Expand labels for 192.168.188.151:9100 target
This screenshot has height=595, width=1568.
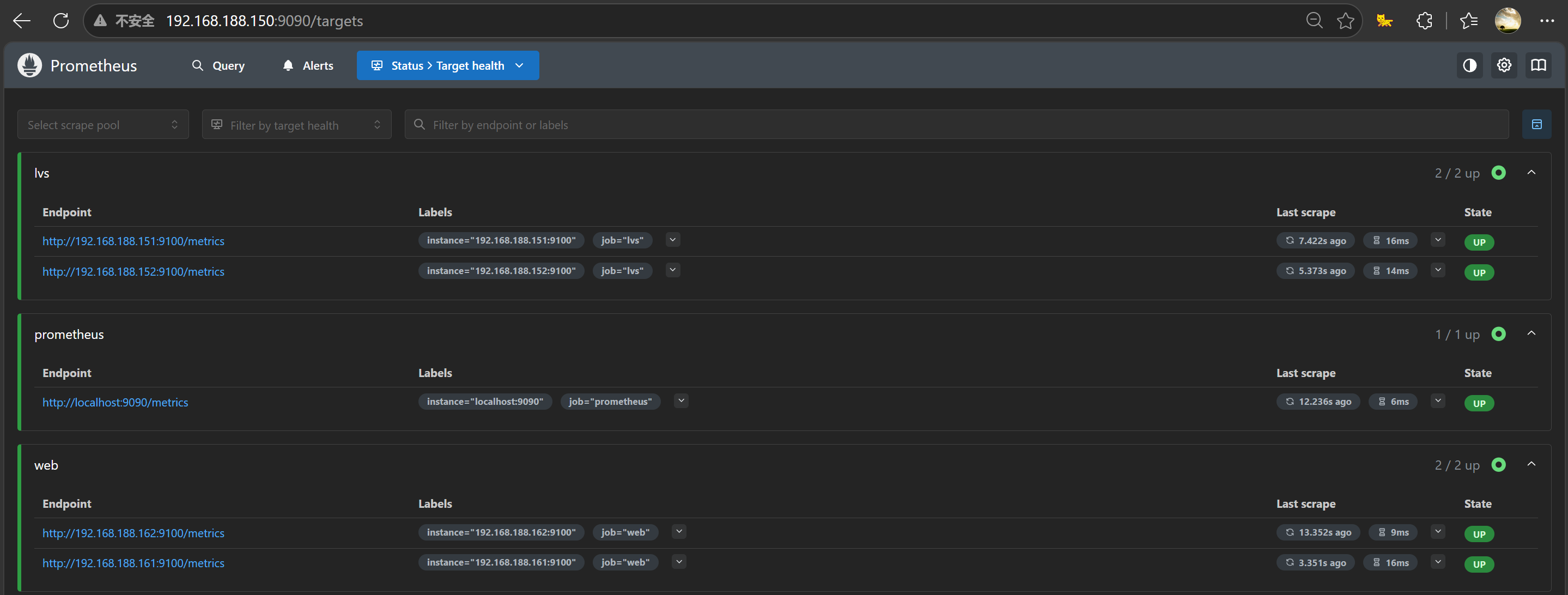pyautogui.click(x=673, y=240)
